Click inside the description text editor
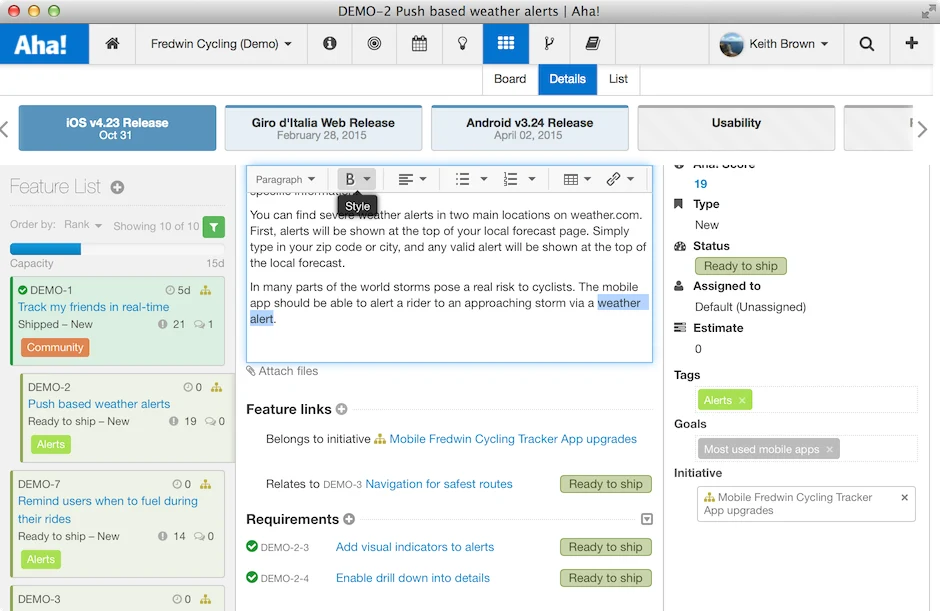940x611 pixels. tap(449, 277)
